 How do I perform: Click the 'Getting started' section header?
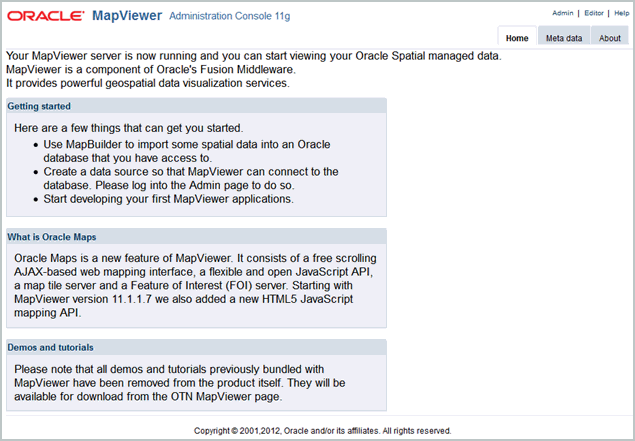[x=196, y=106]
